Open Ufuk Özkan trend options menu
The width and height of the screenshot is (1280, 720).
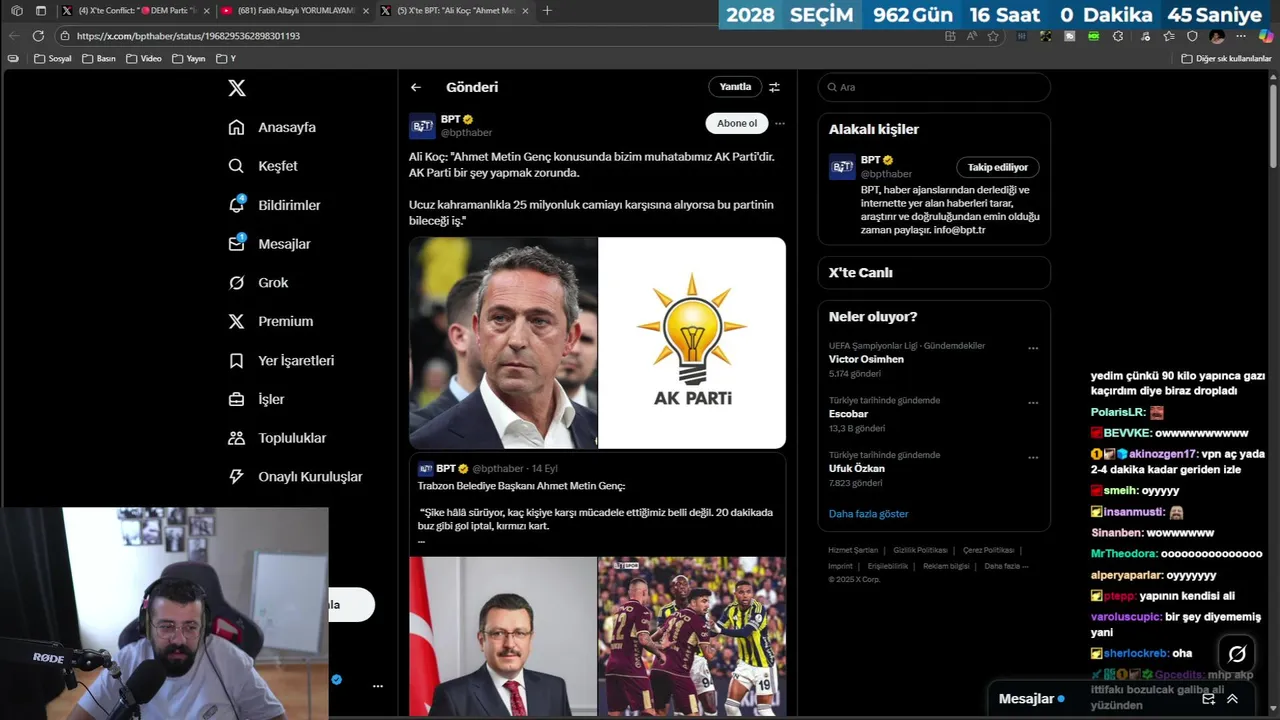coord(1033,458)
